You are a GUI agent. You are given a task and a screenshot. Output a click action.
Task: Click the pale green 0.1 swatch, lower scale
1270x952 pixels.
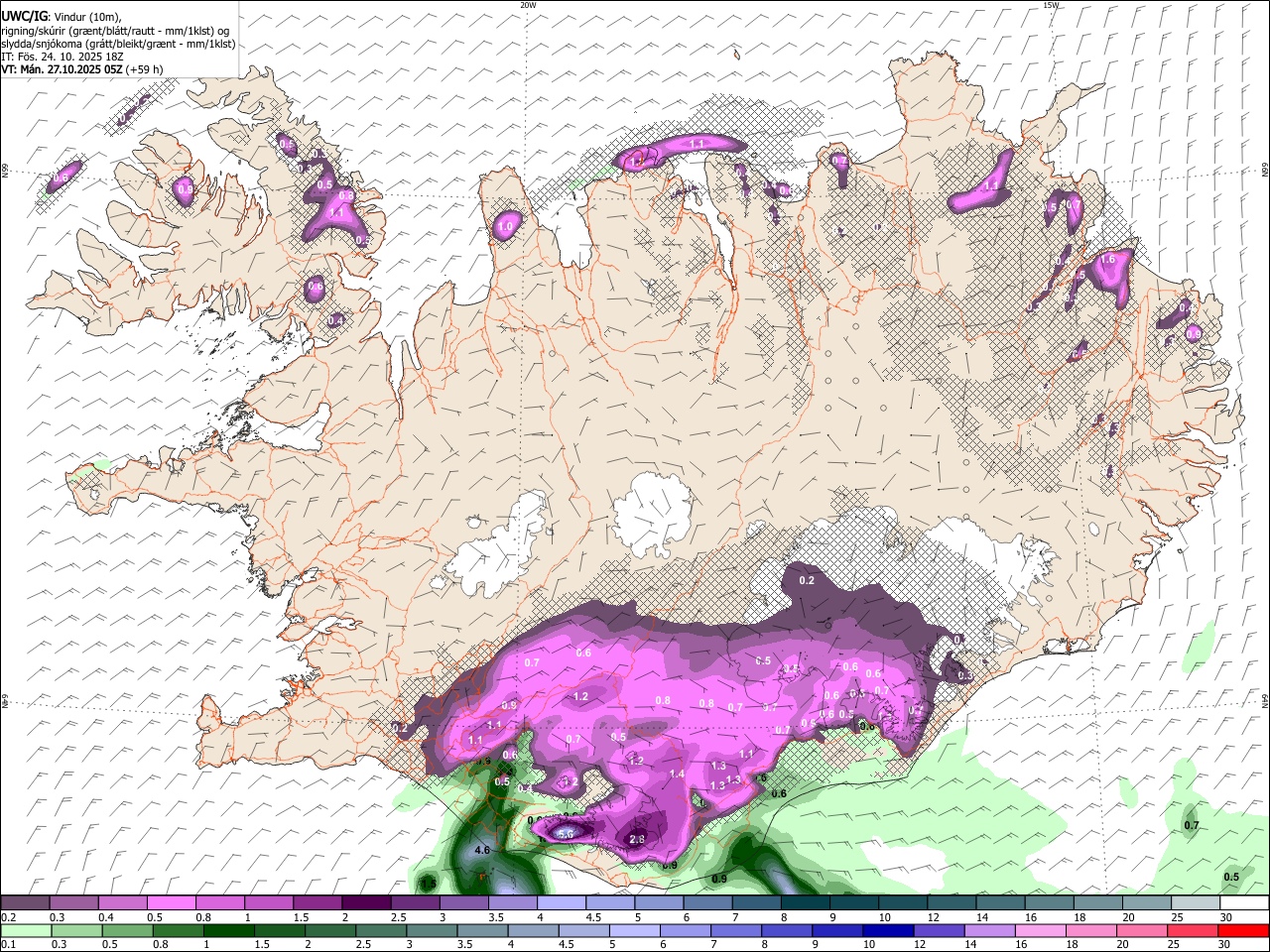[24, 930]
